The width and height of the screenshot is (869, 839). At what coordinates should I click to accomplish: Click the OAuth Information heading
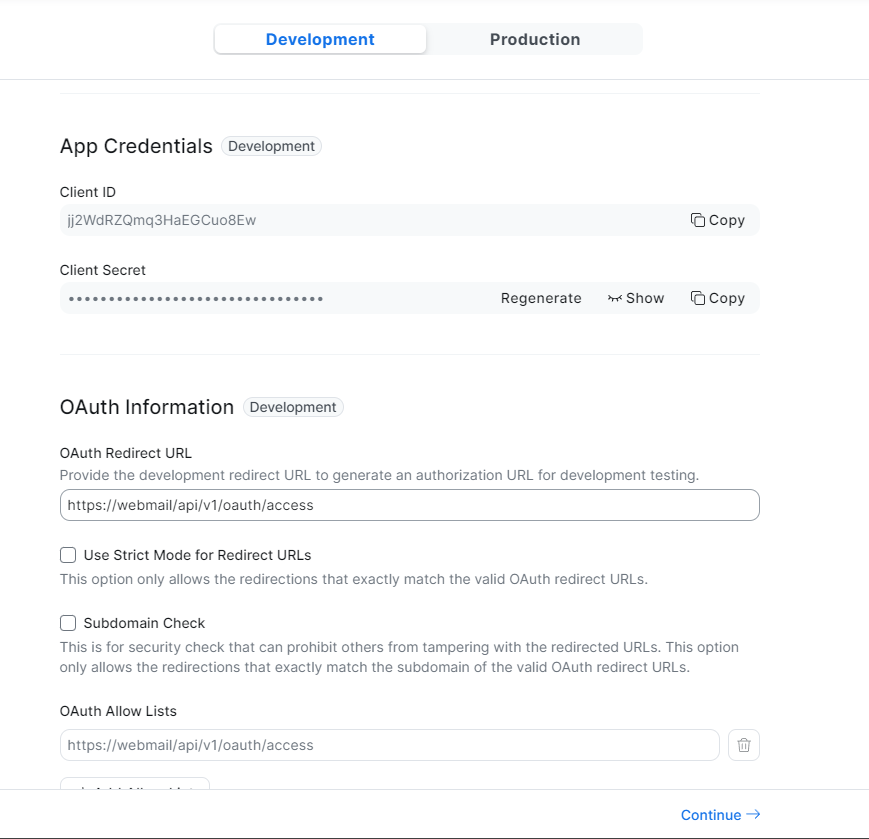[147, 407]
